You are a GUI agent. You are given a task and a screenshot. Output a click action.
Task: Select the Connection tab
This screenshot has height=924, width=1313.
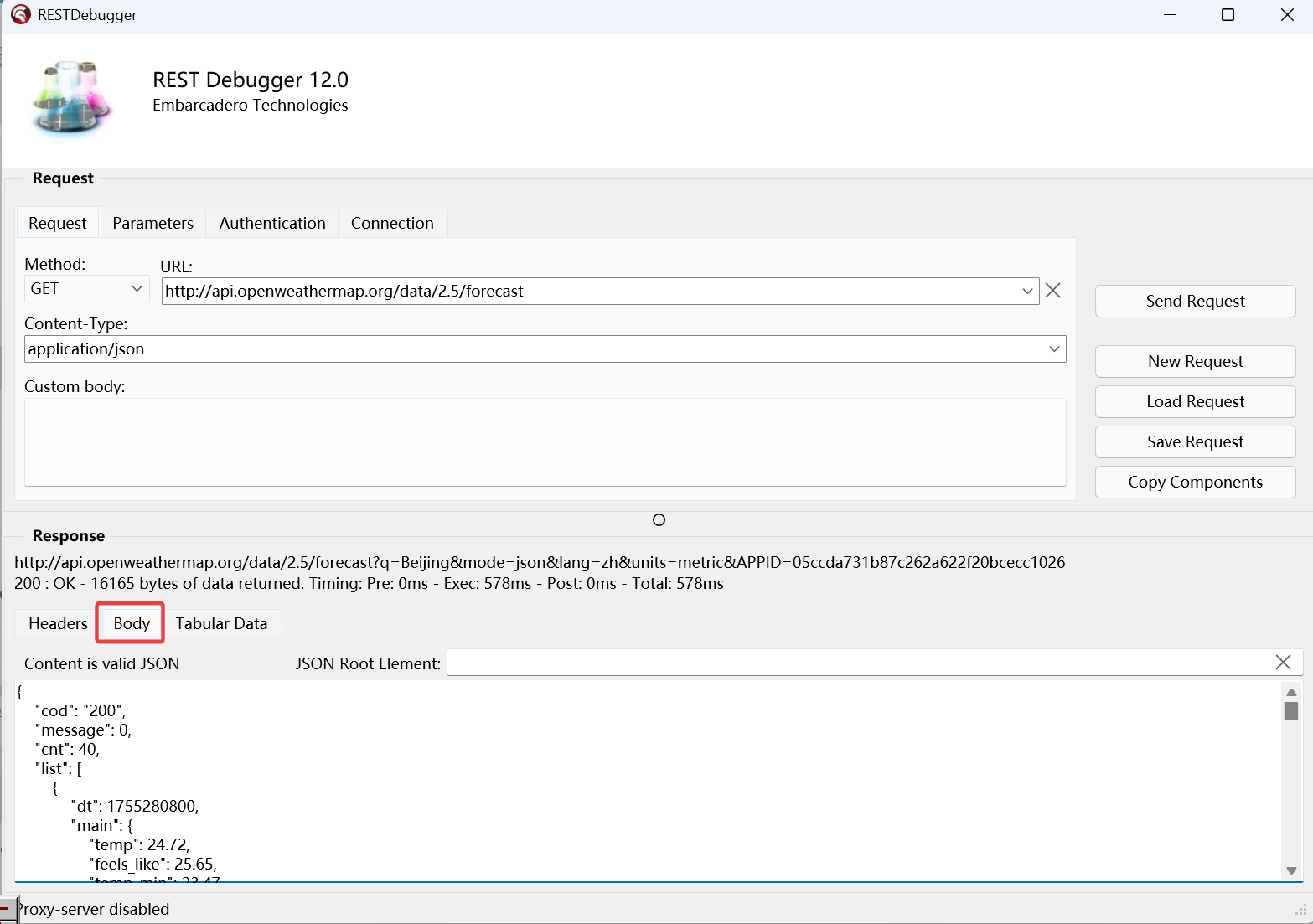(x=392, y=224)
